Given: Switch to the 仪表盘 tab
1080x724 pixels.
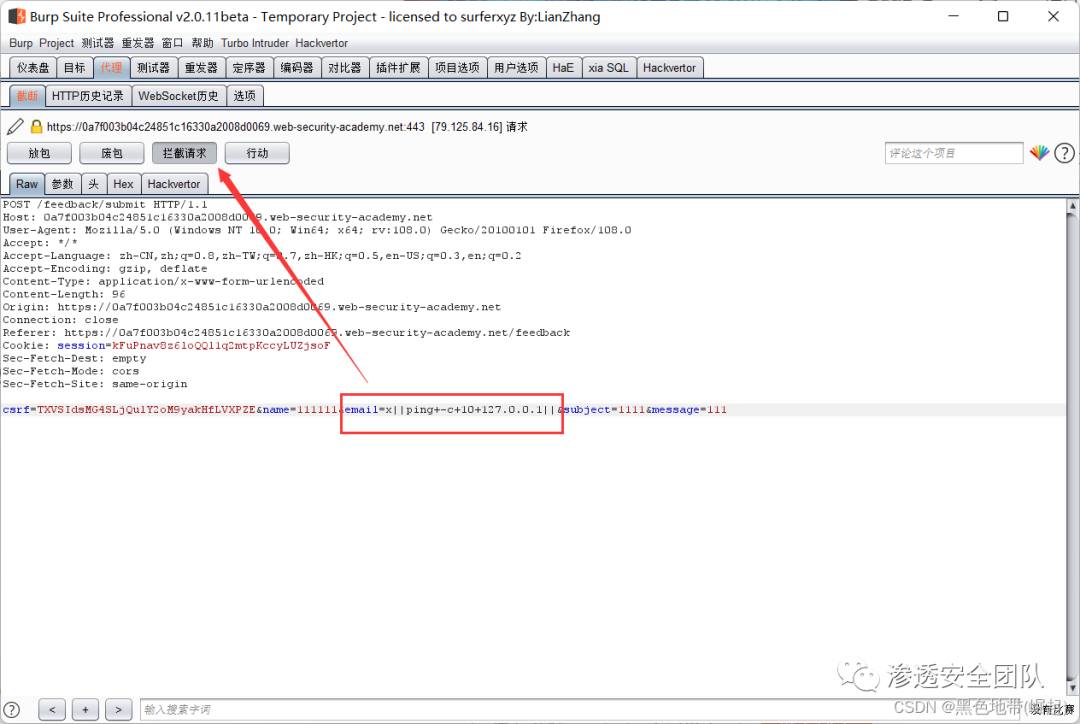Looking at the screenshot, I should pyautogui.click(x=33, y=68).
